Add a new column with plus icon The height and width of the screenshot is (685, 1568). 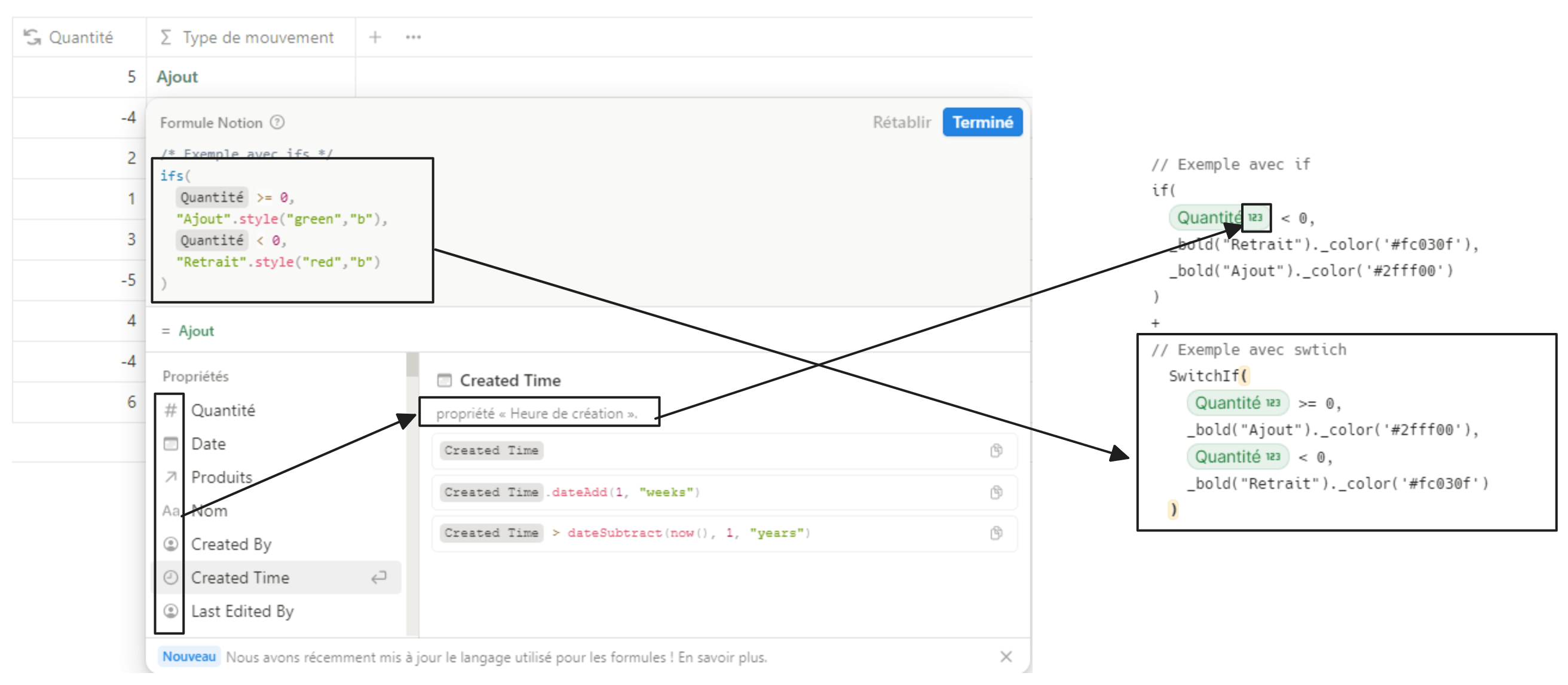tap(375, 37)
